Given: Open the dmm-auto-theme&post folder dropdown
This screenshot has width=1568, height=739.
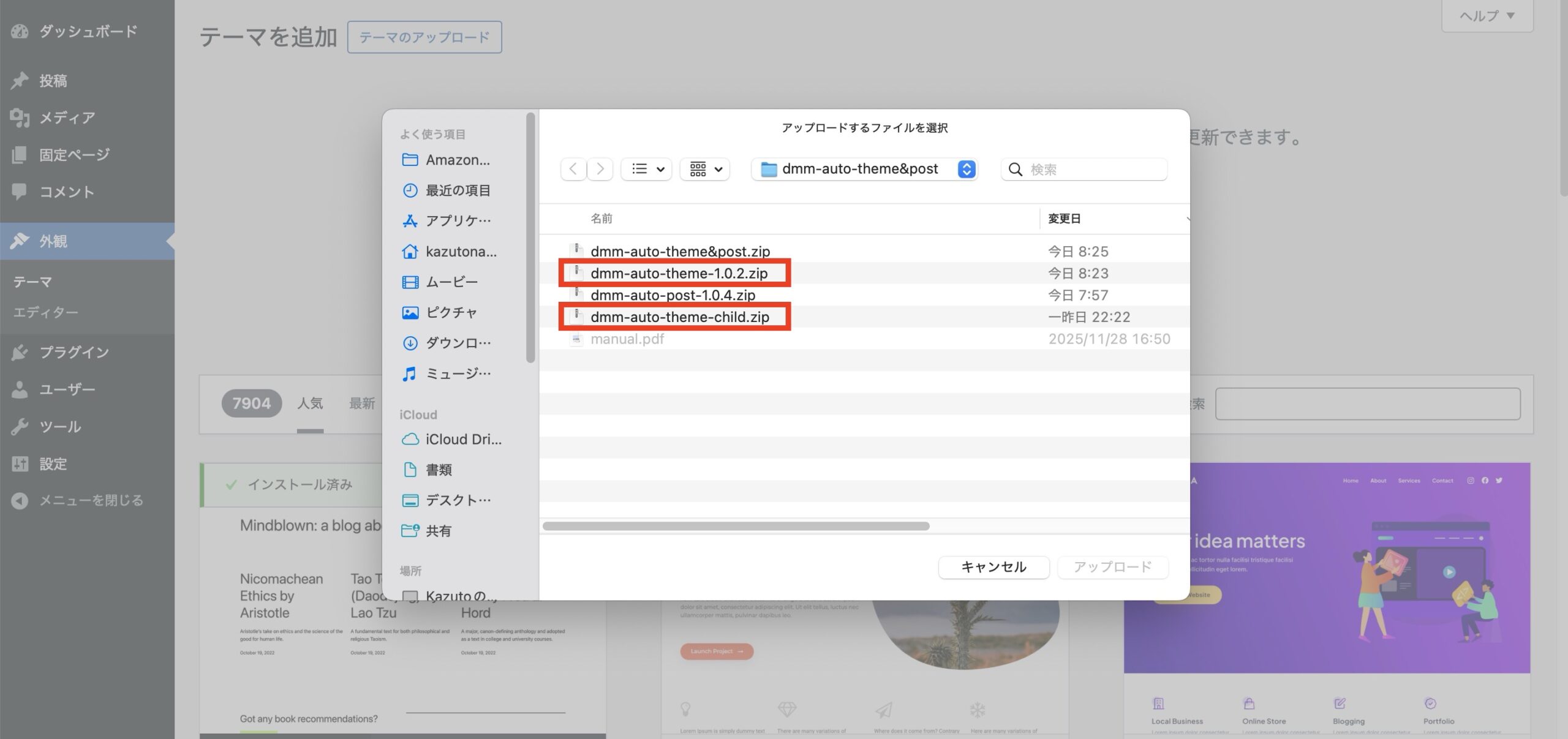Looking at the screenshot, I should [864, 169].
